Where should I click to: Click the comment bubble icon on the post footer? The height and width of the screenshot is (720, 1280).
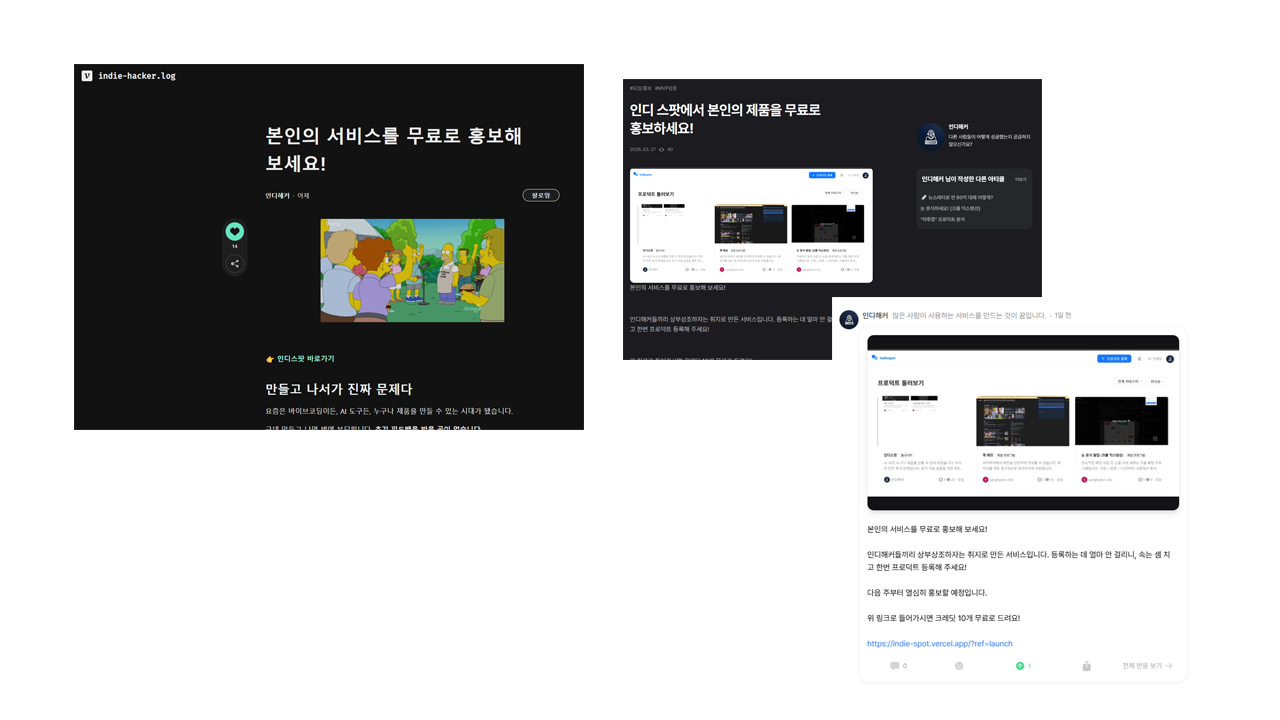coord(895,665)
